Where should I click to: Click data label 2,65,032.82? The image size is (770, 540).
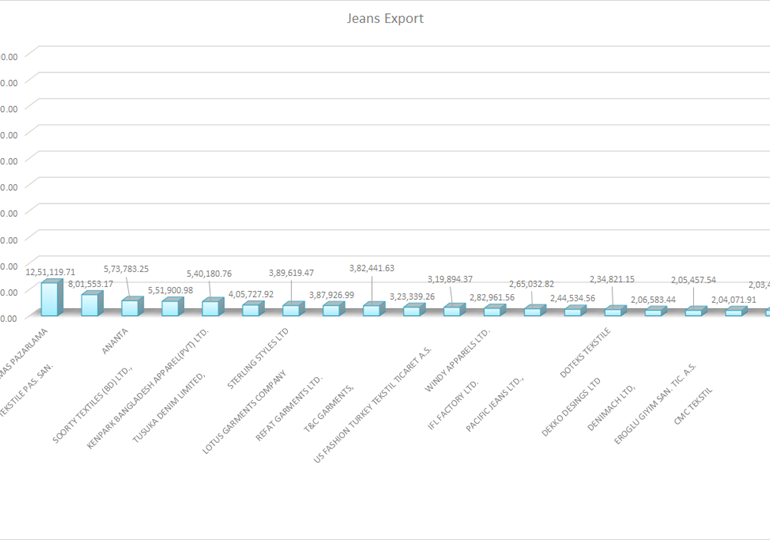coord(531,284)
